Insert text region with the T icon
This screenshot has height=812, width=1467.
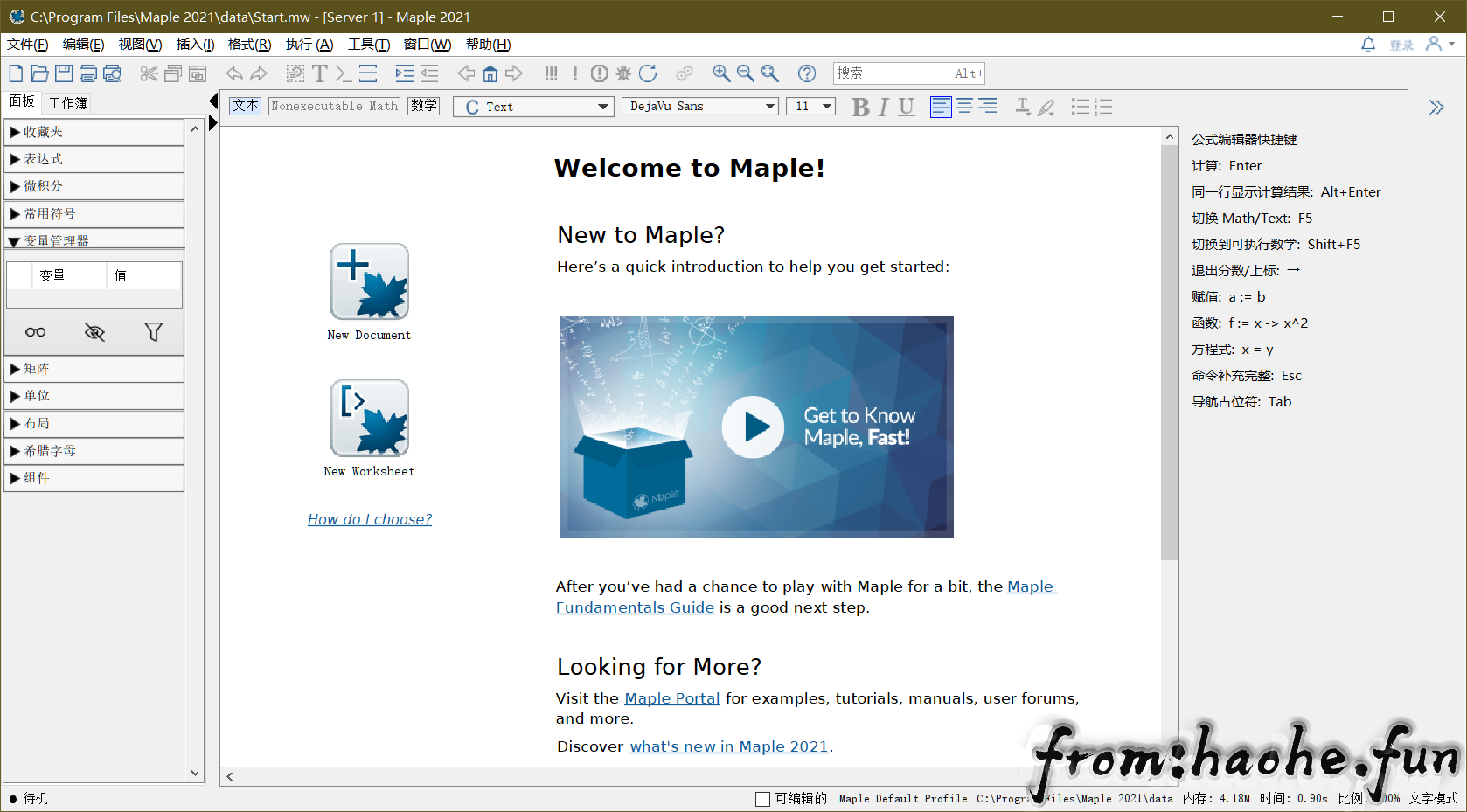[x=320, y=73]
